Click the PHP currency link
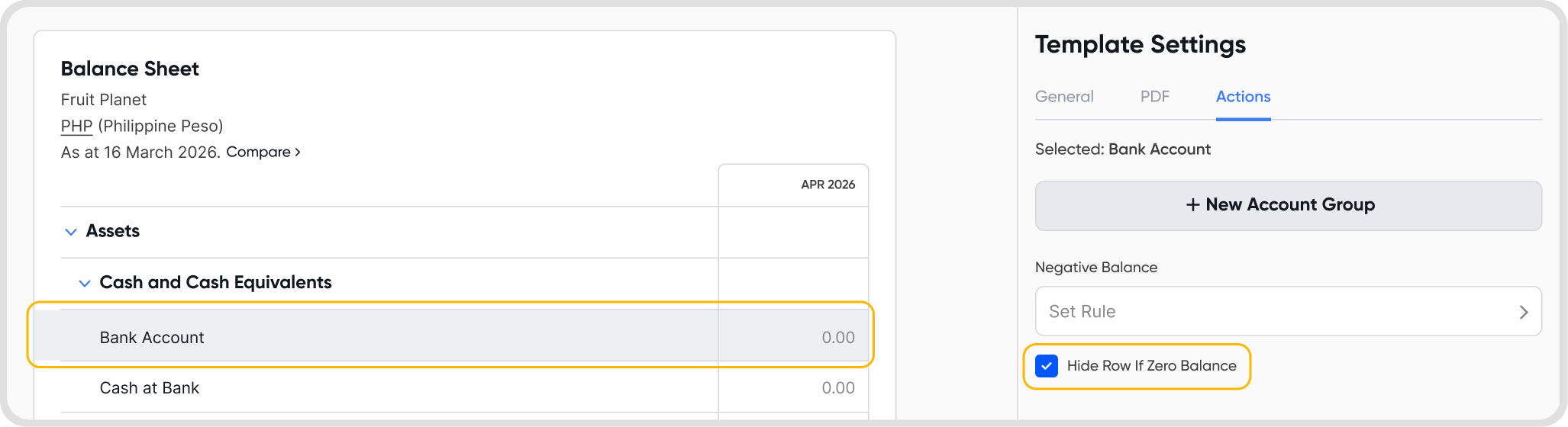1568x427 pixels. click(76, 126)
